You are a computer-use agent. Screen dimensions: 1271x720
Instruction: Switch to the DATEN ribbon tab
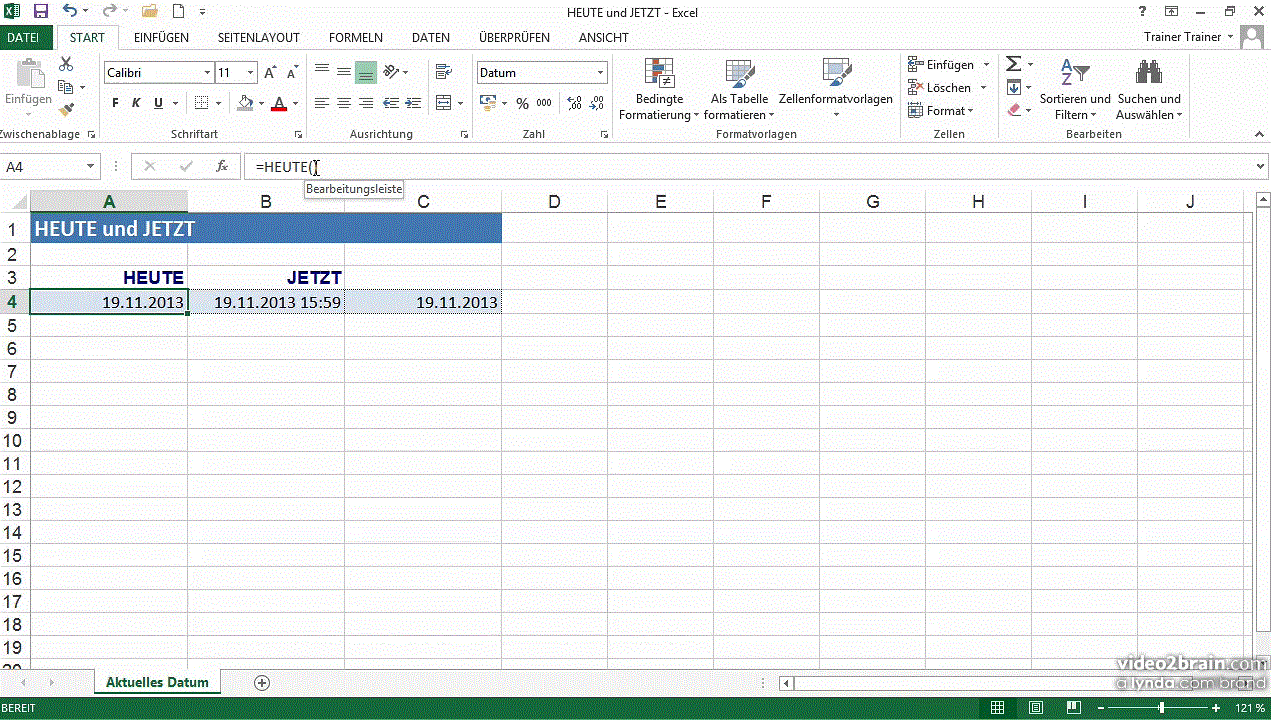pyautogui.click(x=431, y=37)
